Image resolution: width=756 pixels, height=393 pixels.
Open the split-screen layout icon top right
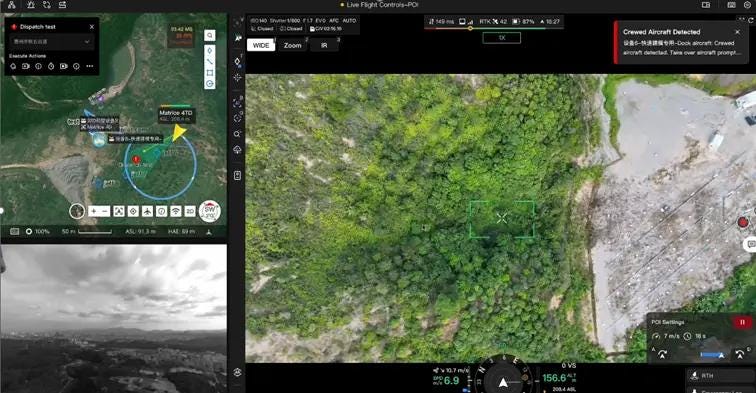coord(706,5)
